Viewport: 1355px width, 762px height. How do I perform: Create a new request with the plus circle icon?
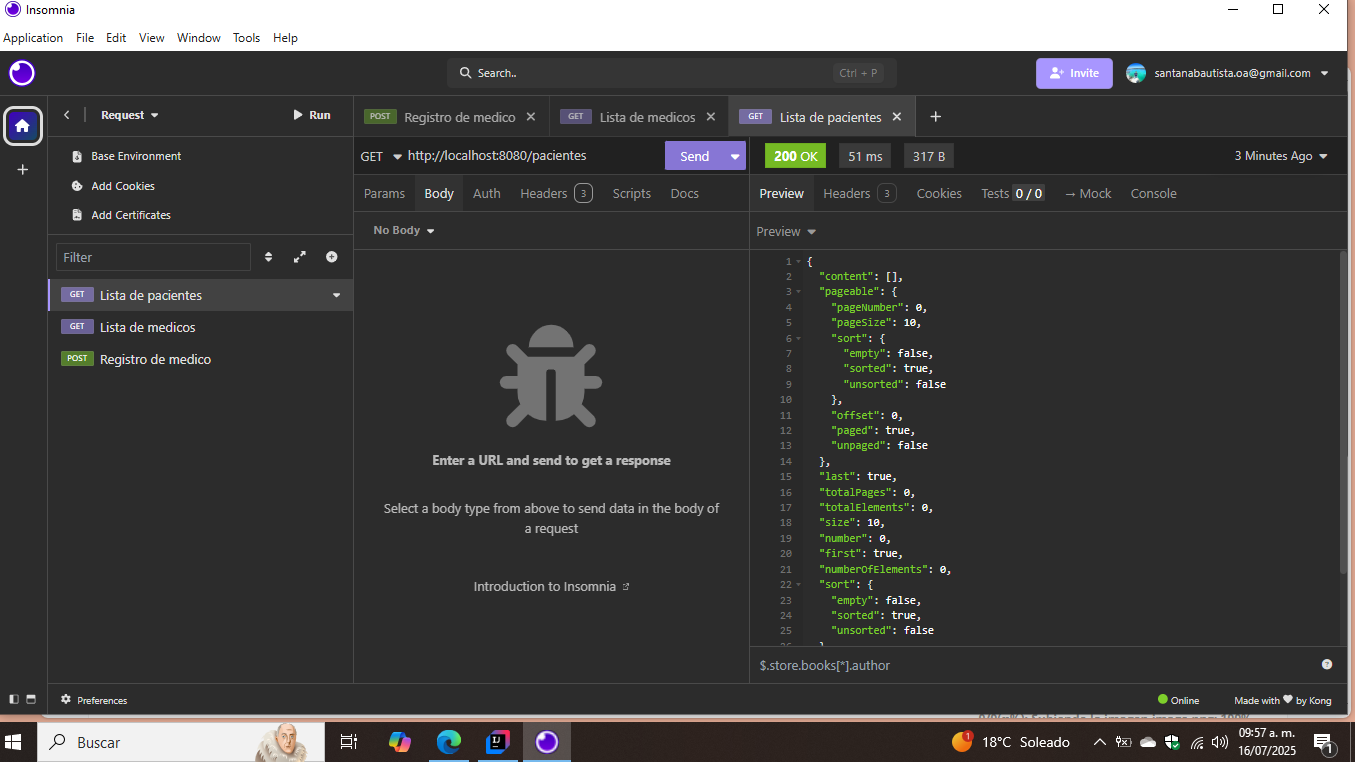click(331, 257)
